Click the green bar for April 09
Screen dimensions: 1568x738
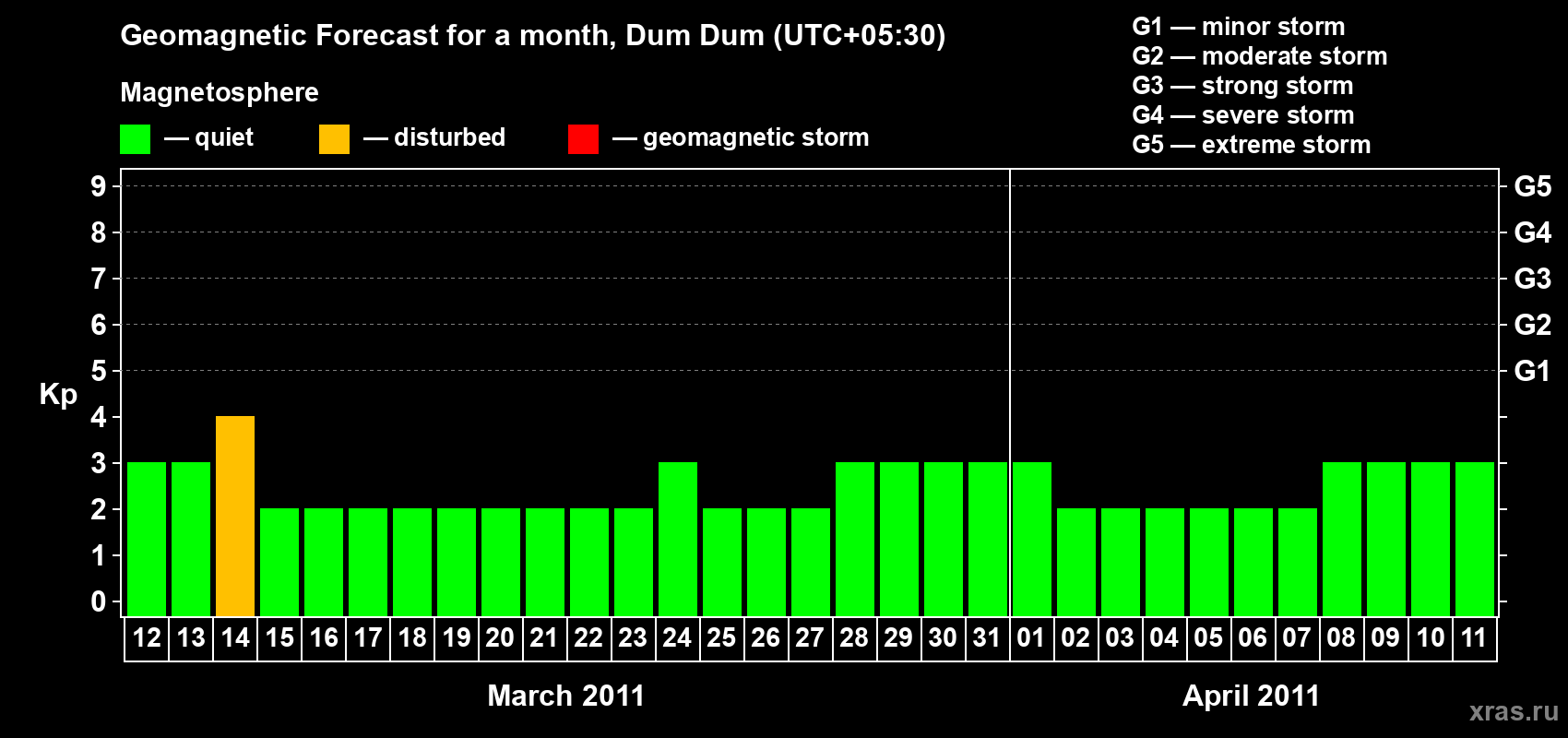pyautogui.click(x=1386, y=539)
